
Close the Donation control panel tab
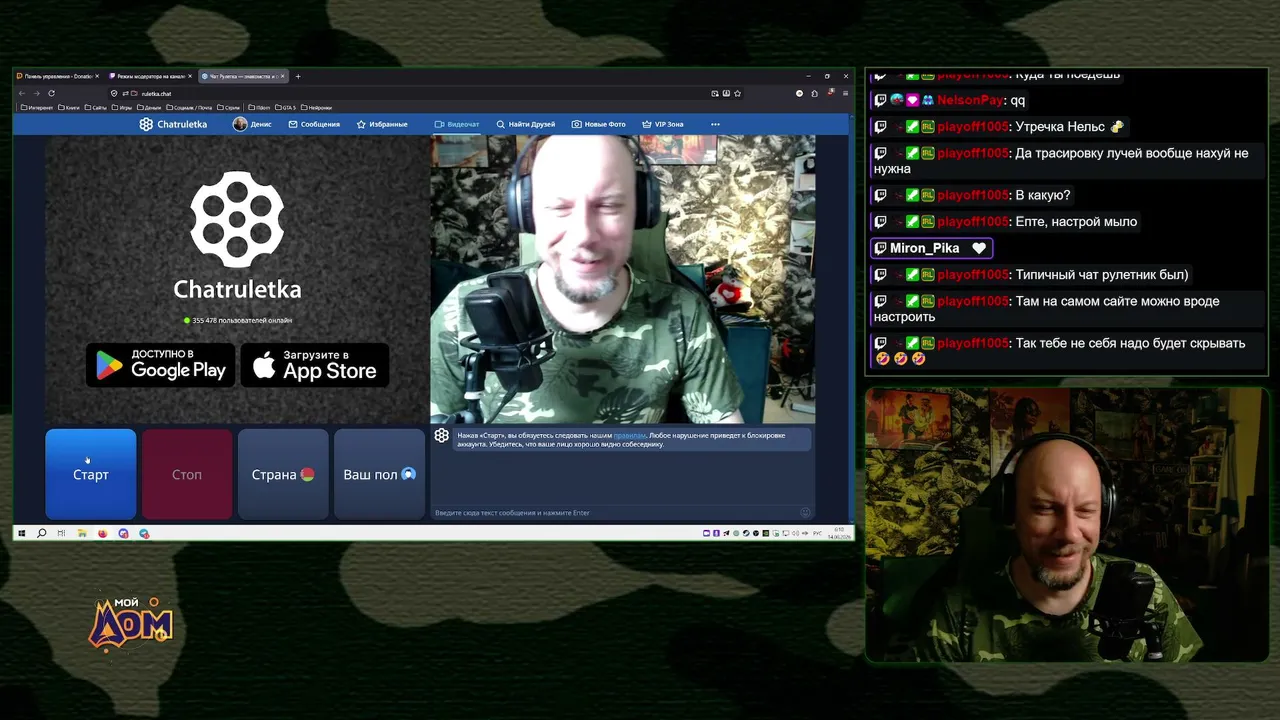(97, 76)
